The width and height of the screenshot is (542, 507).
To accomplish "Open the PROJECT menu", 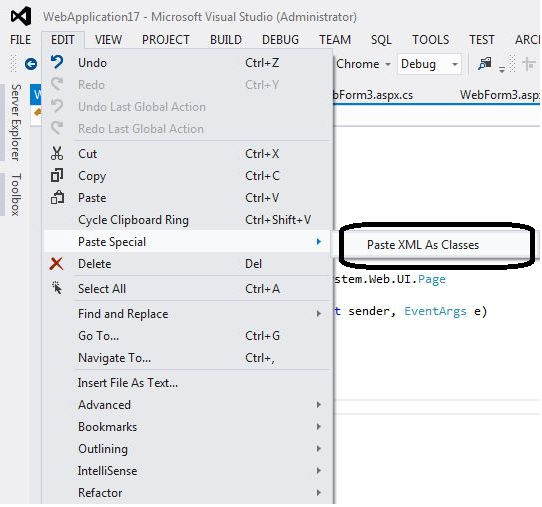I will coord(166,40).
